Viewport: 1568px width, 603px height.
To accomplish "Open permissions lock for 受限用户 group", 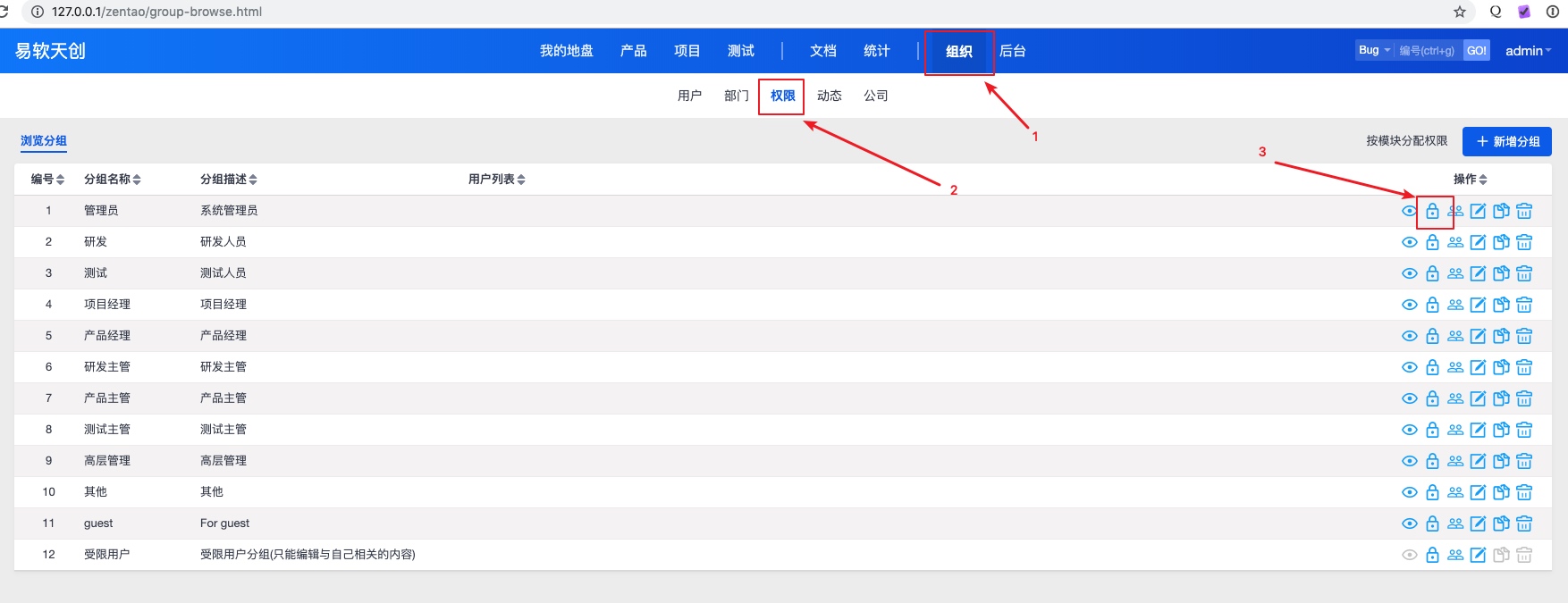I will coord(1432,555).
